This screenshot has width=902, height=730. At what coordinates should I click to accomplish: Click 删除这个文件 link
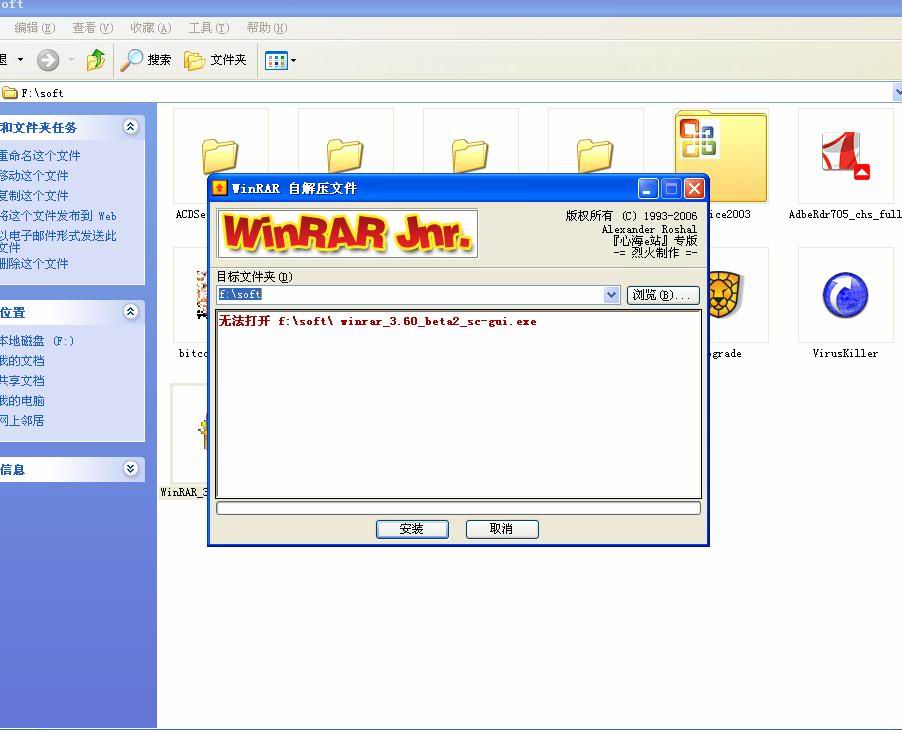click(x=34, y=263)
